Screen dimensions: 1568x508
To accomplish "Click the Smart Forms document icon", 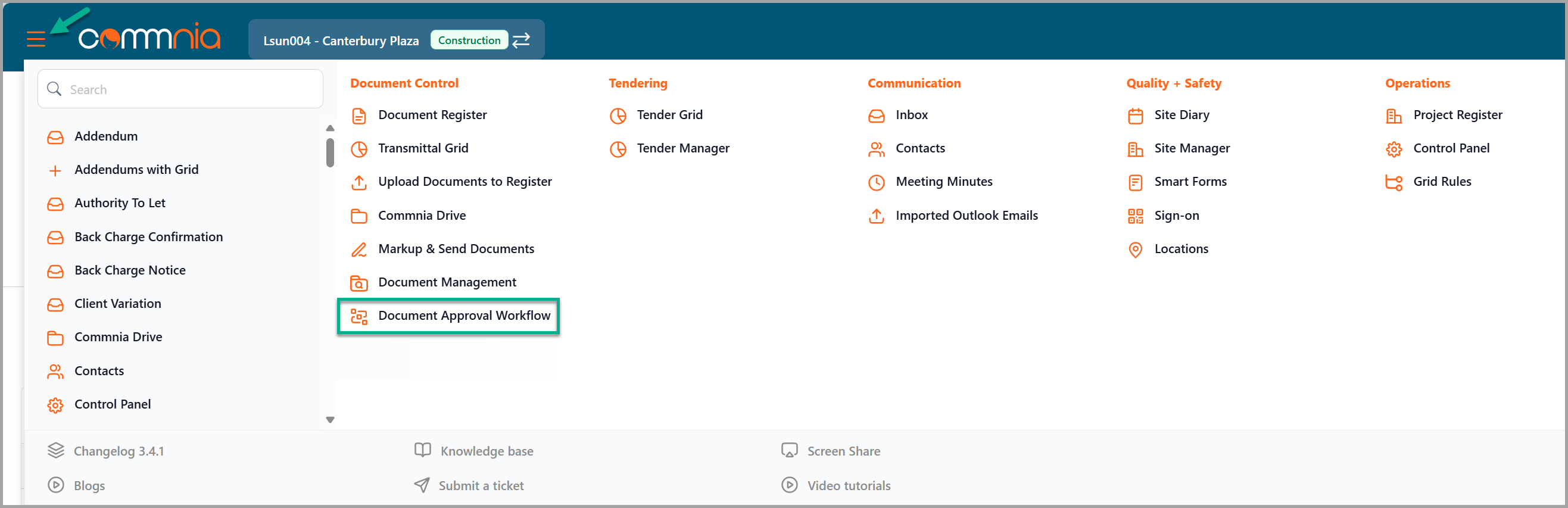I will pos(1135,182).
